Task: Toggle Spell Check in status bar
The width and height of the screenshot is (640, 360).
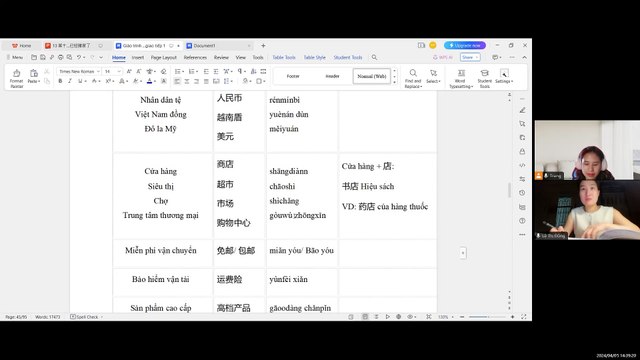Action: coord(84,317)
